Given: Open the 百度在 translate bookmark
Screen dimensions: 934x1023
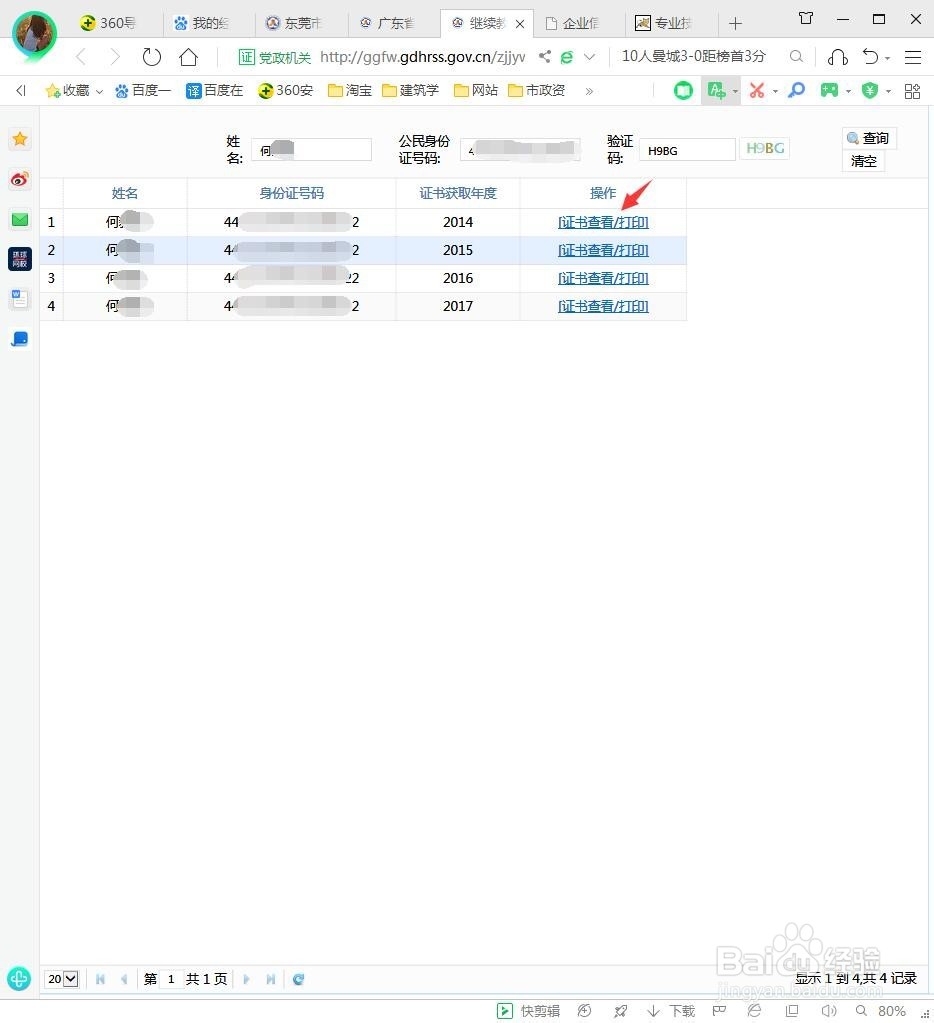Looking at the screenshot, I should pyautogui.click(x=215, y=91).
